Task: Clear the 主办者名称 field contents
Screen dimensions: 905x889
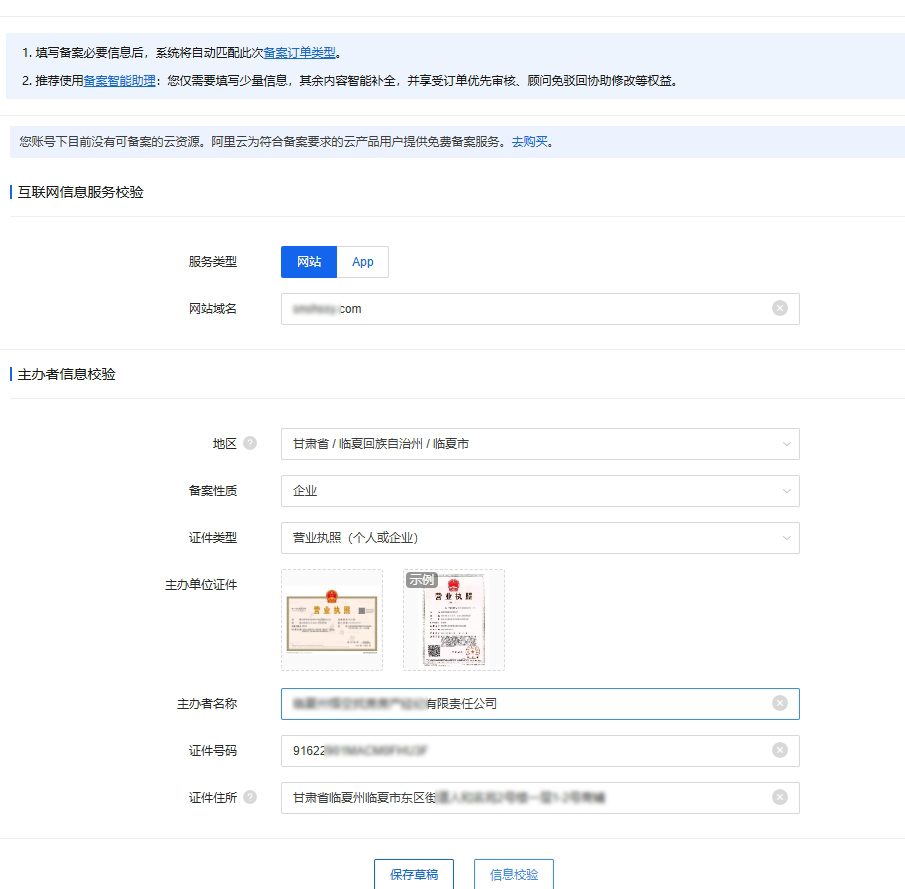Action: pyautogui.click(x=781, y=704)
